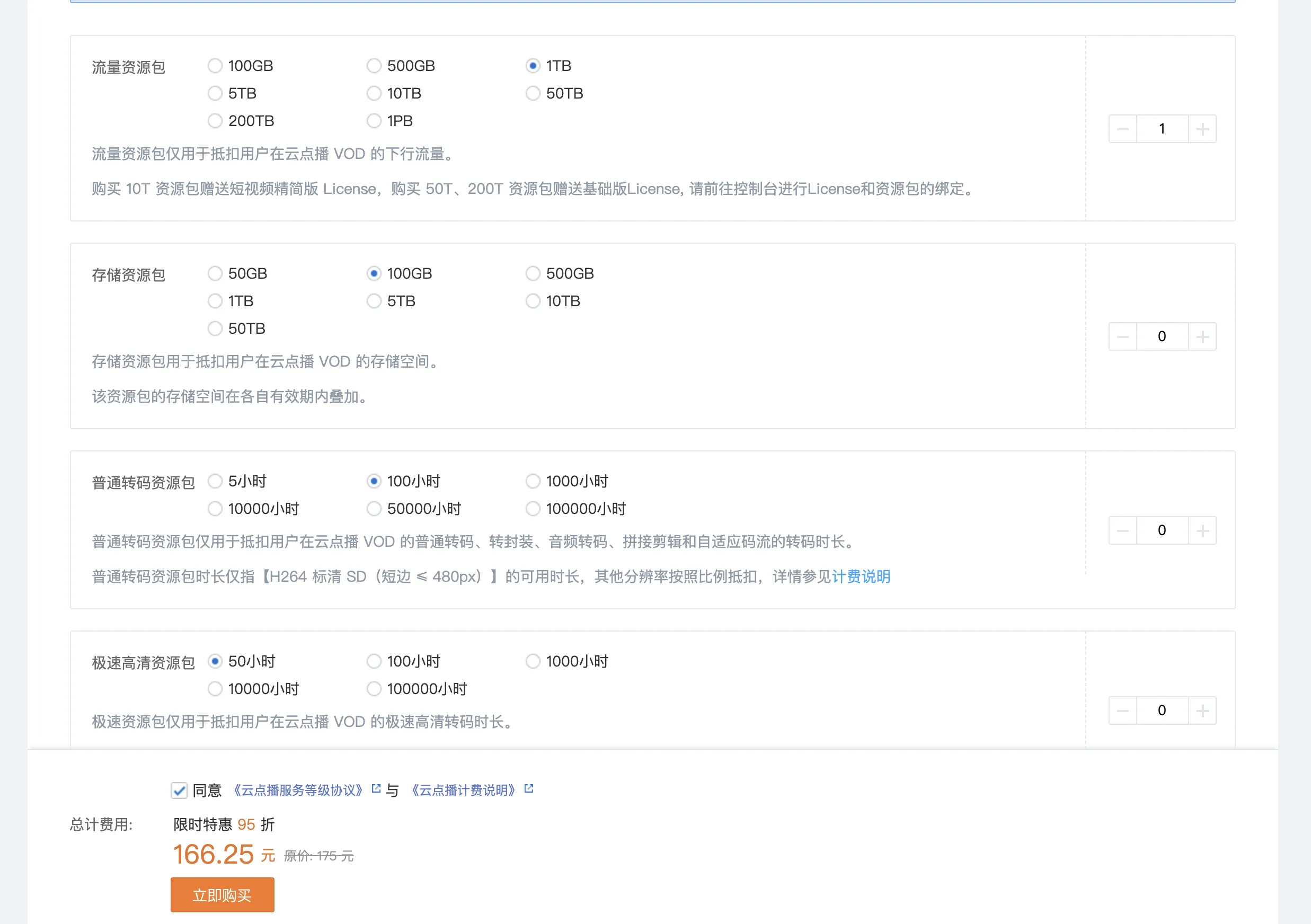Select 10TB storage resource pack

point(533,301)
